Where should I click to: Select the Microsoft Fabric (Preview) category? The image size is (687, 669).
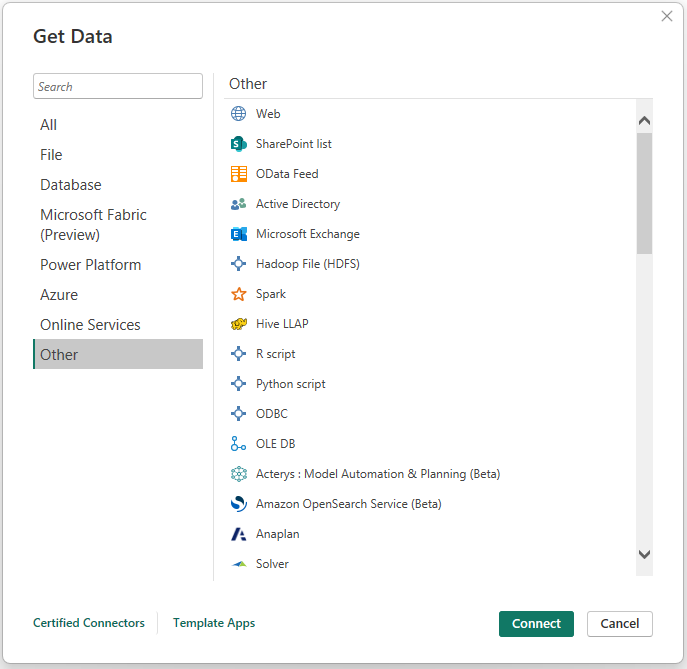point(93,225)
